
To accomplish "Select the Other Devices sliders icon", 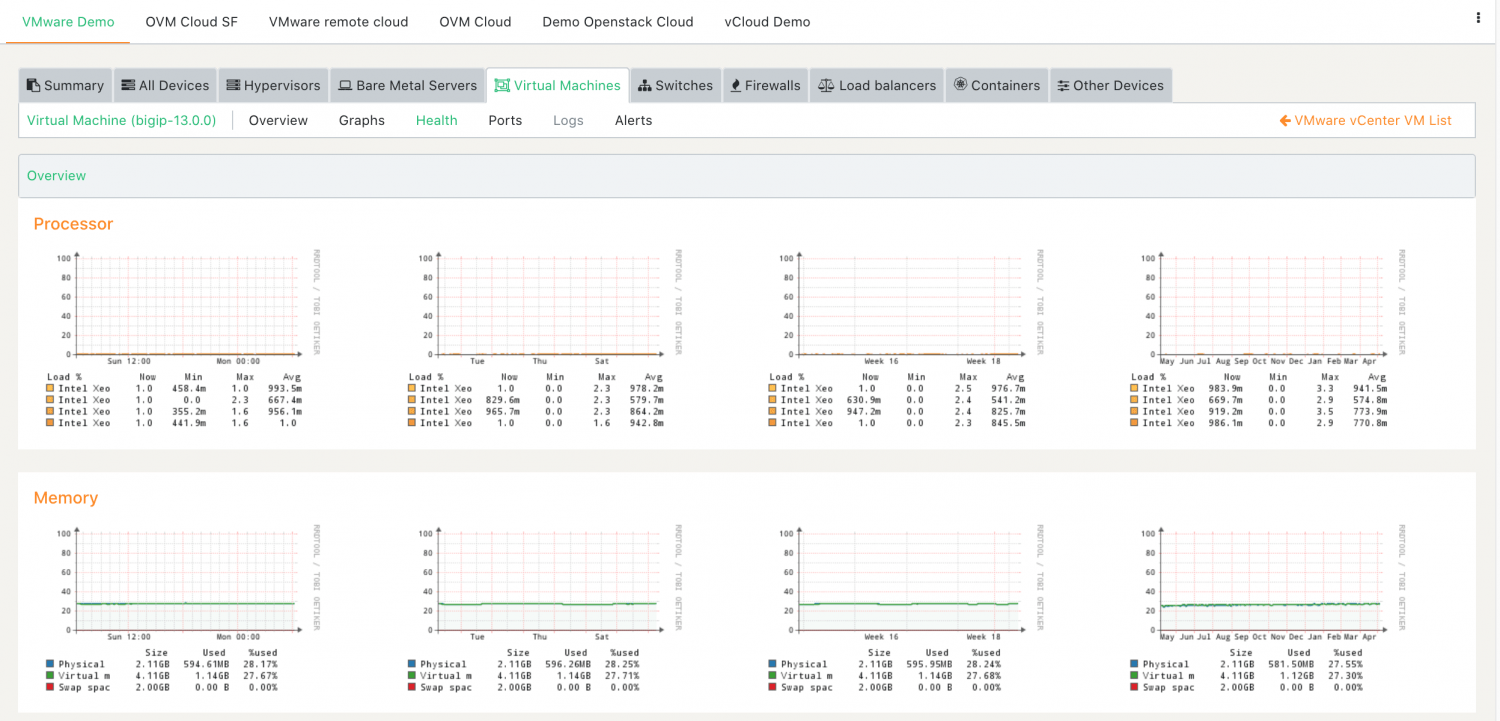I will tap(1062, 85).
